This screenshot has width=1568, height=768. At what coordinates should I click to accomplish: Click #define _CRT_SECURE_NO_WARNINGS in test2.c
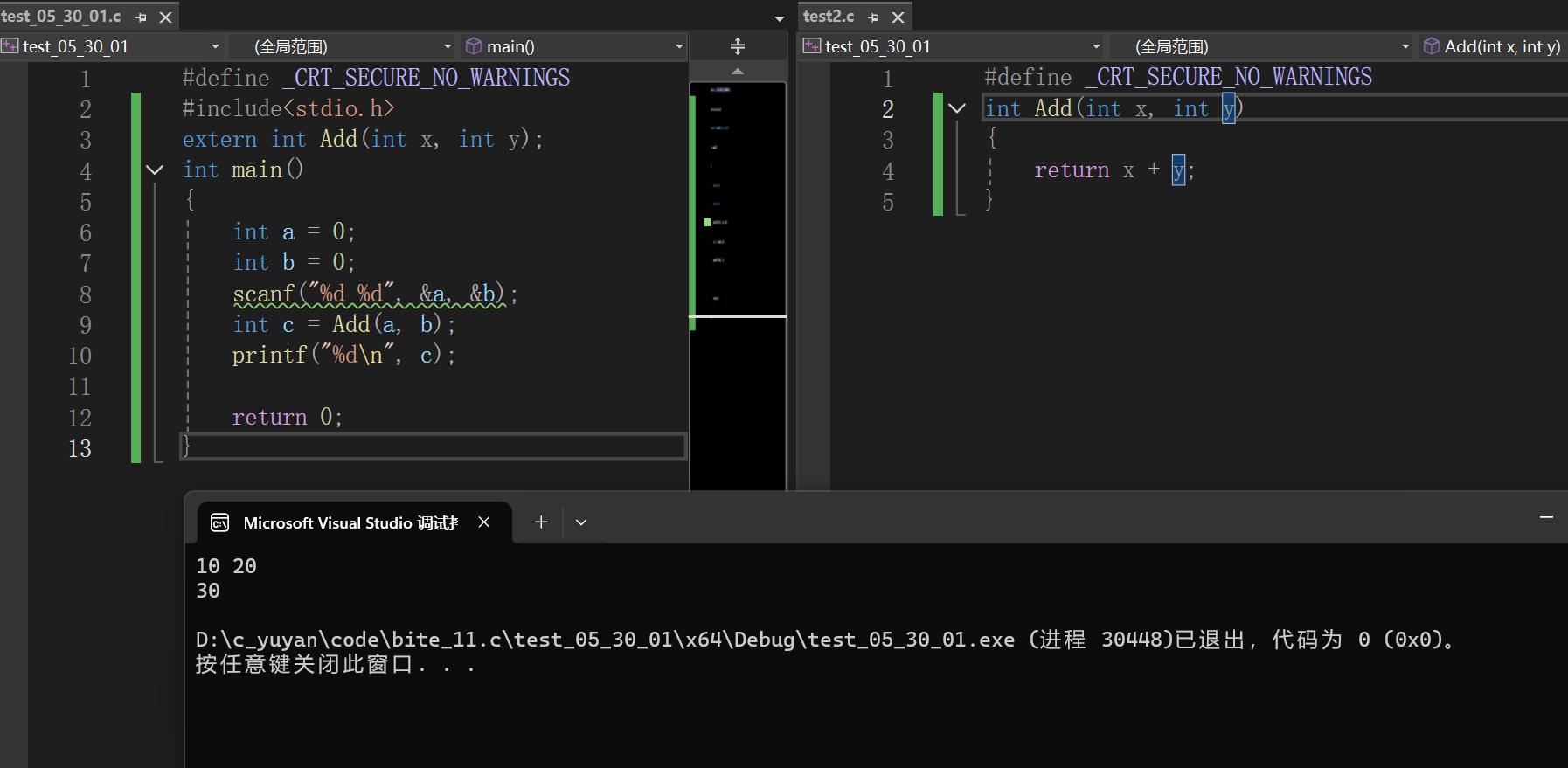pyautogui.click(x=1178, y=77)
